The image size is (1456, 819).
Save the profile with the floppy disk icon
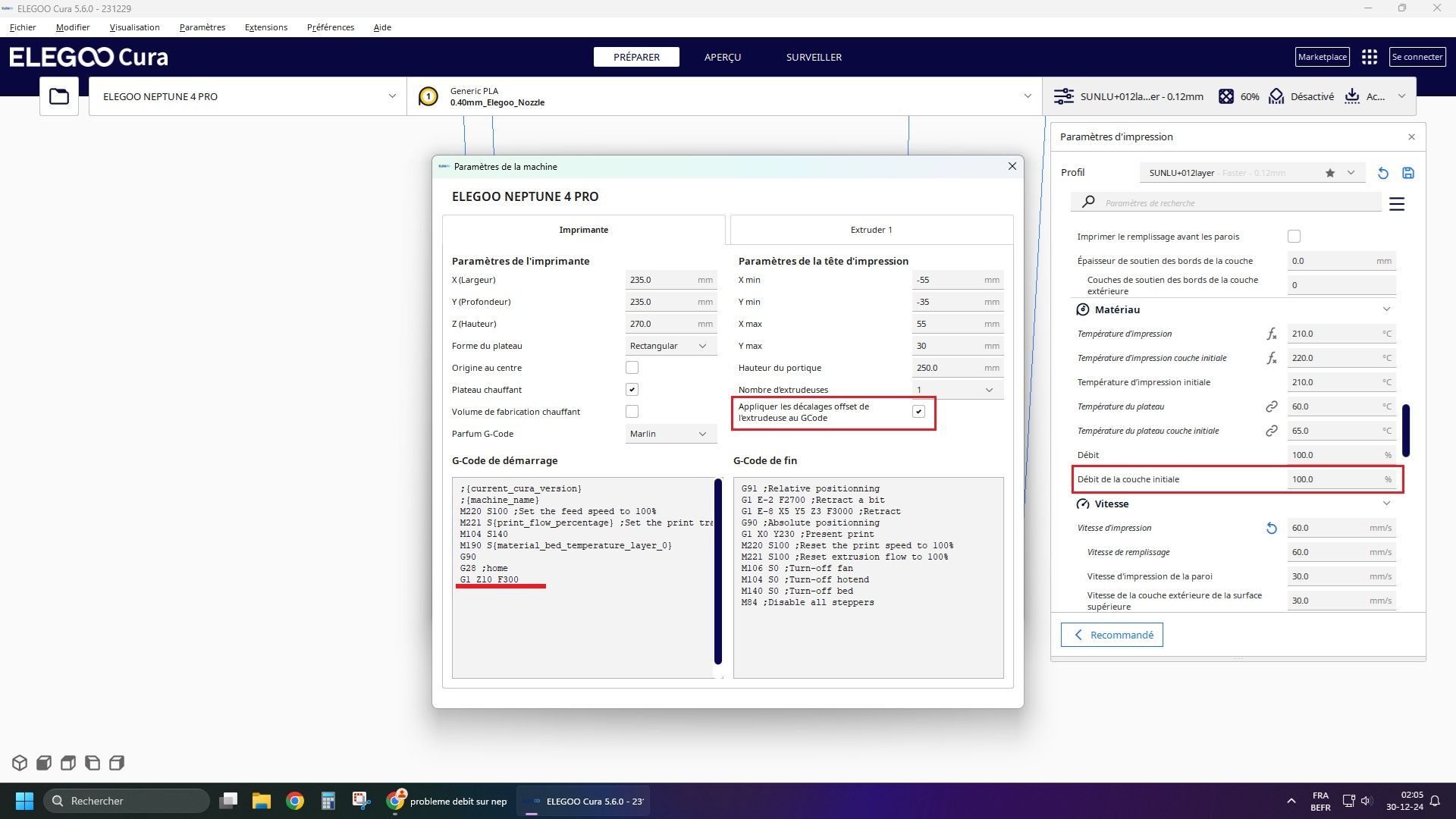1408,173
